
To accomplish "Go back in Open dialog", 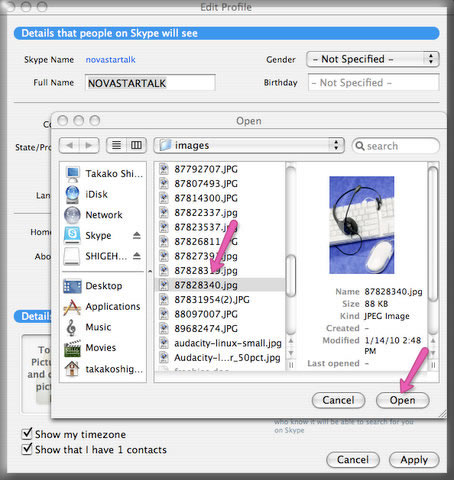I will click(x=70, y=145).
